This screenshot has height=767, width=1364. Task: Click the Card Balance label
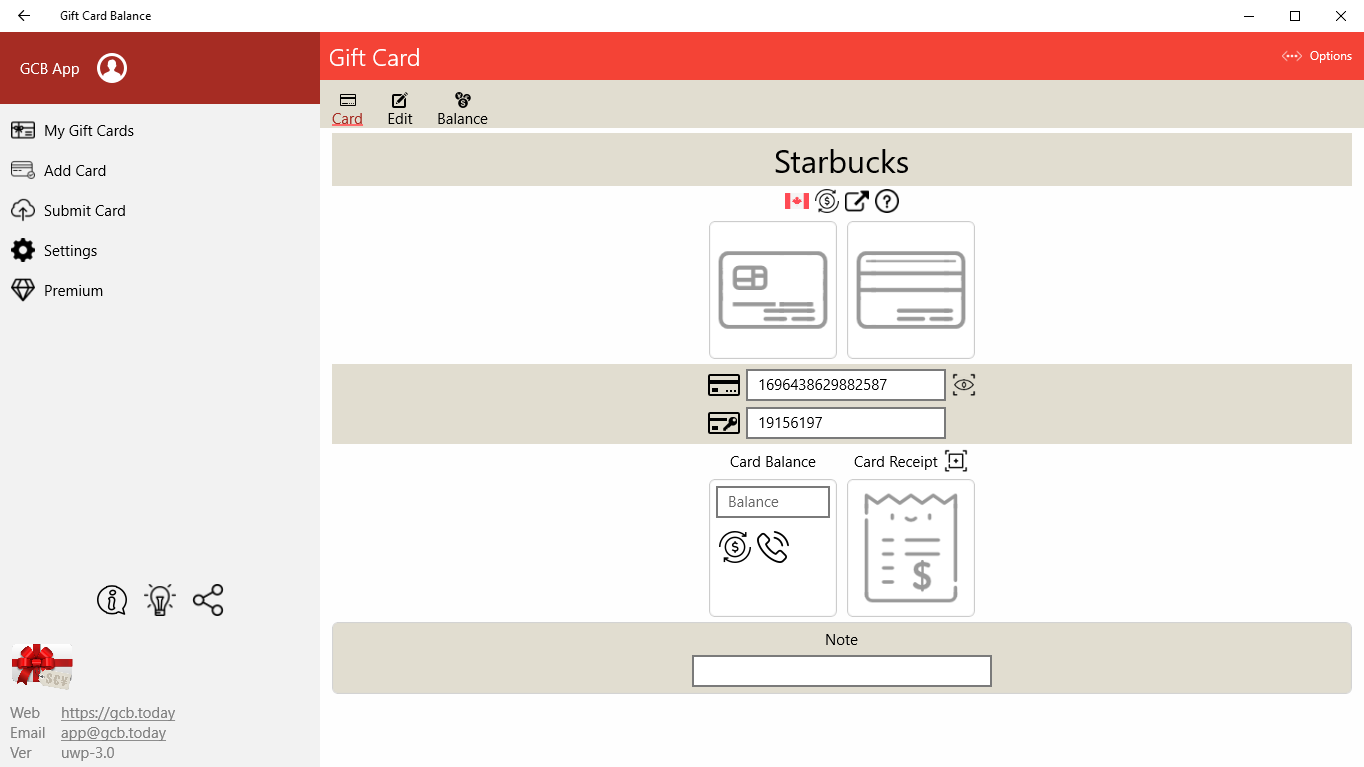(x=773, y=462)
